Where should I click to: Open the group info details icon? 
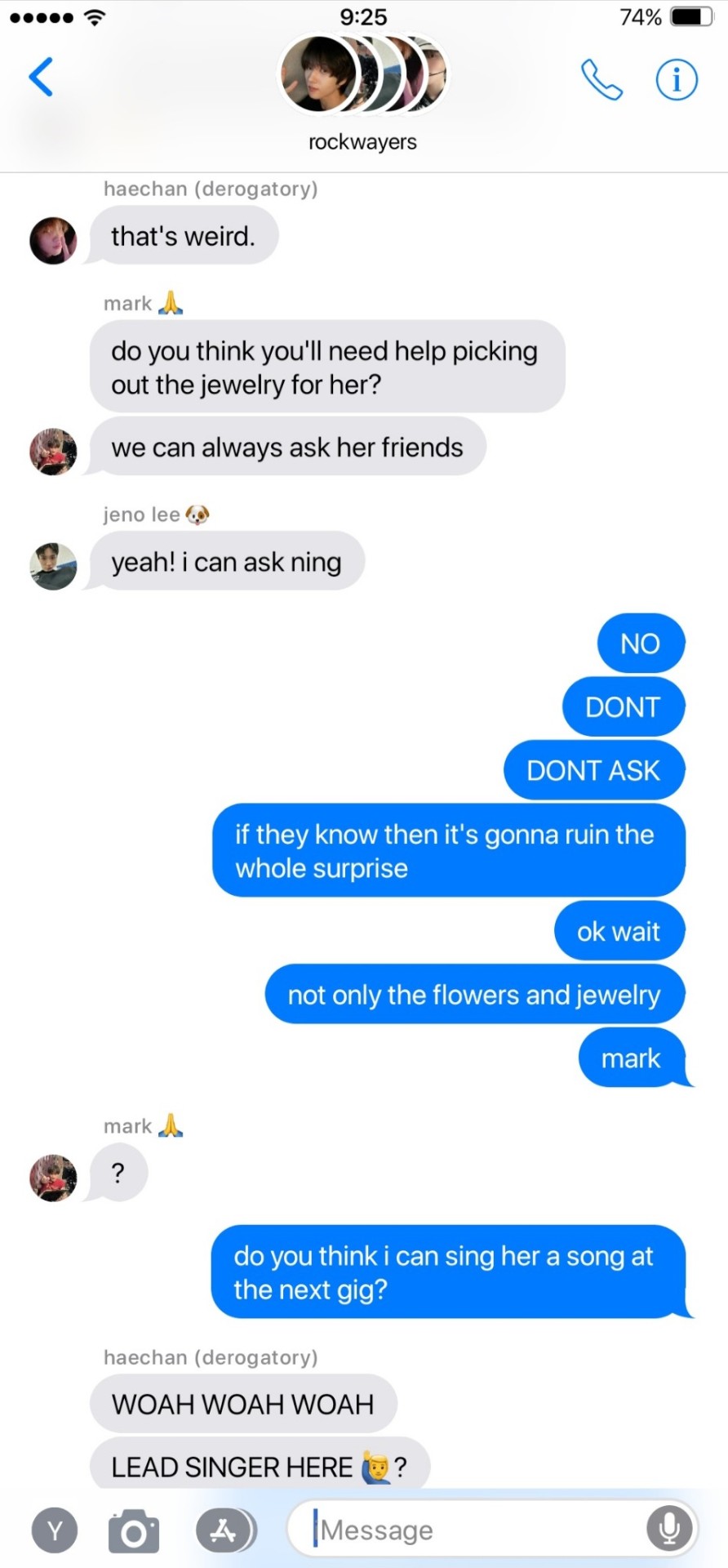677,79
